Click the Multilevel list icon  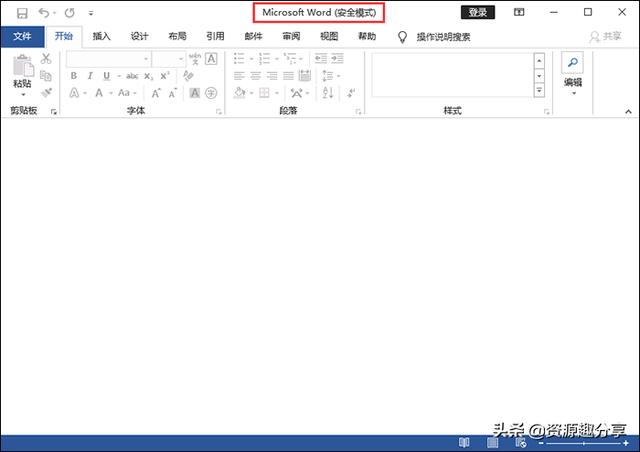click(290, 59)
